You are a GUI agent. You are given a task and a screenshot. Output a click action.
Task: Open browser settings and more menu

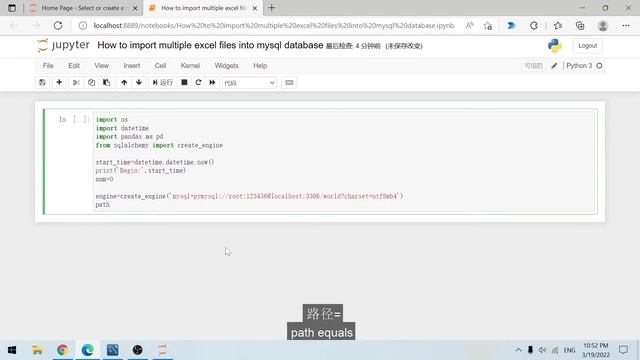click(x=626, y=25)
